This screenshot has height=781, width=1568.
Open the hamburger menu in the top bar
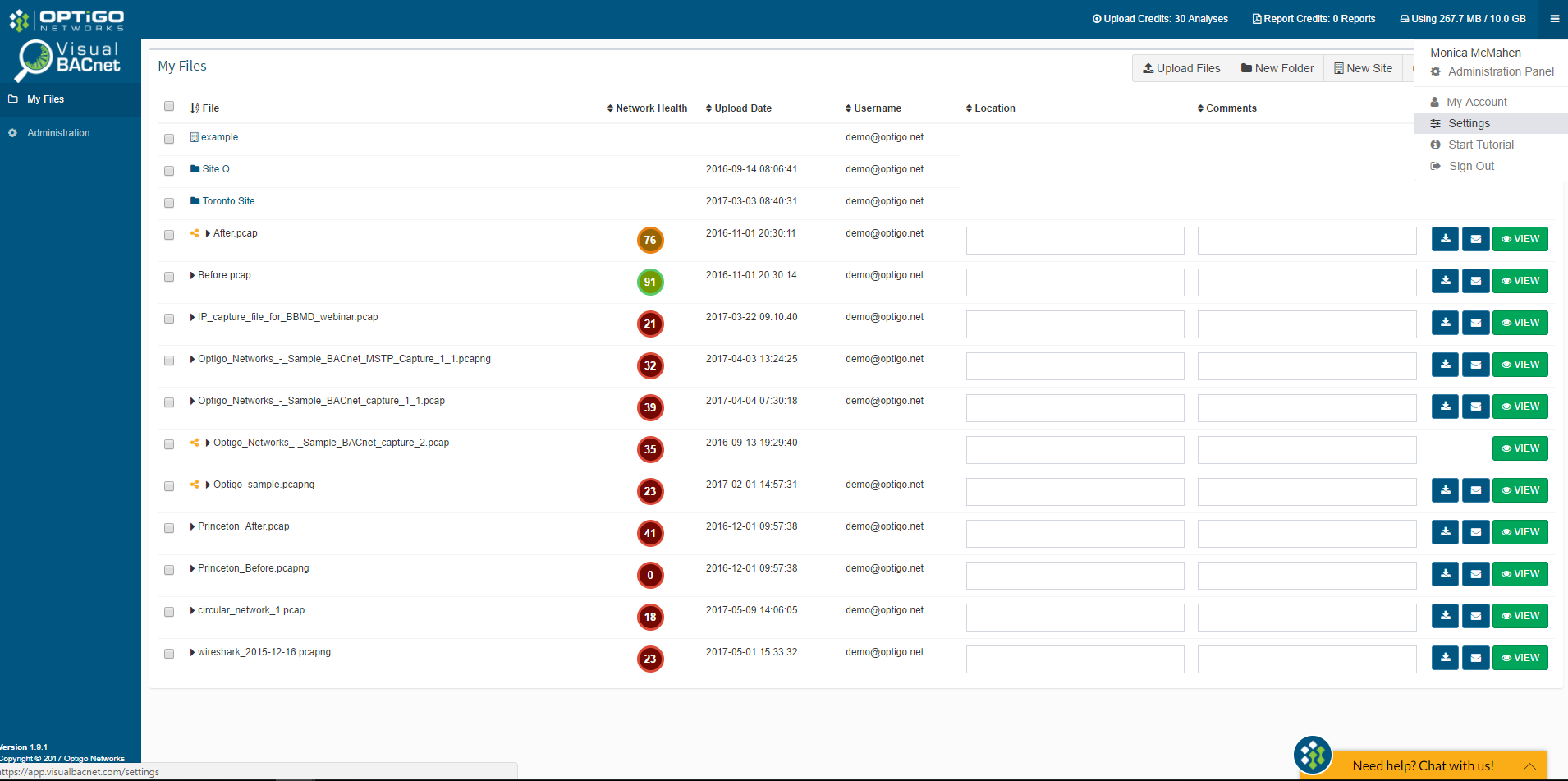click(1554, 18)
